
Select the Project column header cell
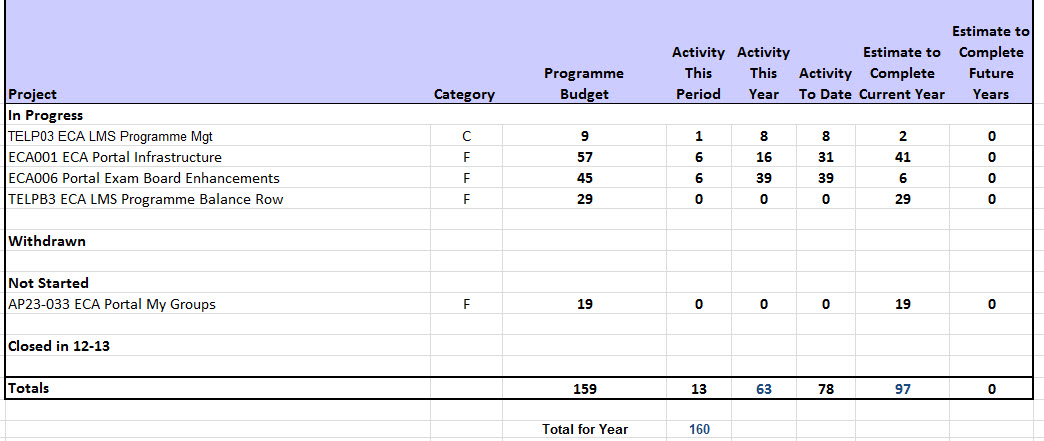coord(32,94)
